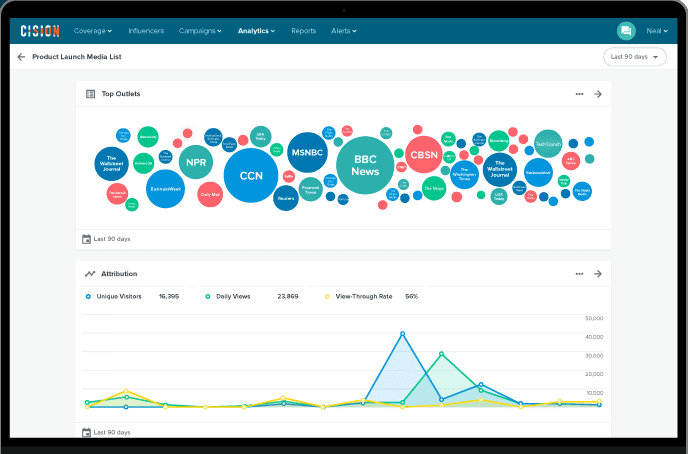The image size is (688, 454).
Task: Select the BBC News outlet bubble
Action: pyautogui.click(x=365, y=165)
